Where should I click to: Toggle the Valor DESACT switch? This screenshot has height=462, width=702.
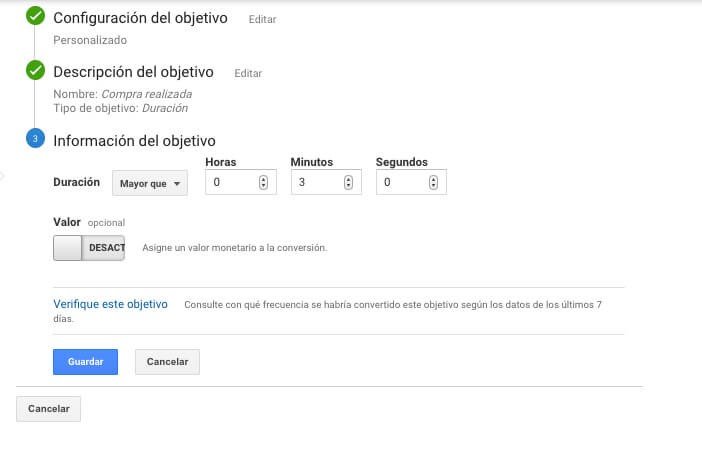[x=89, y=247]
